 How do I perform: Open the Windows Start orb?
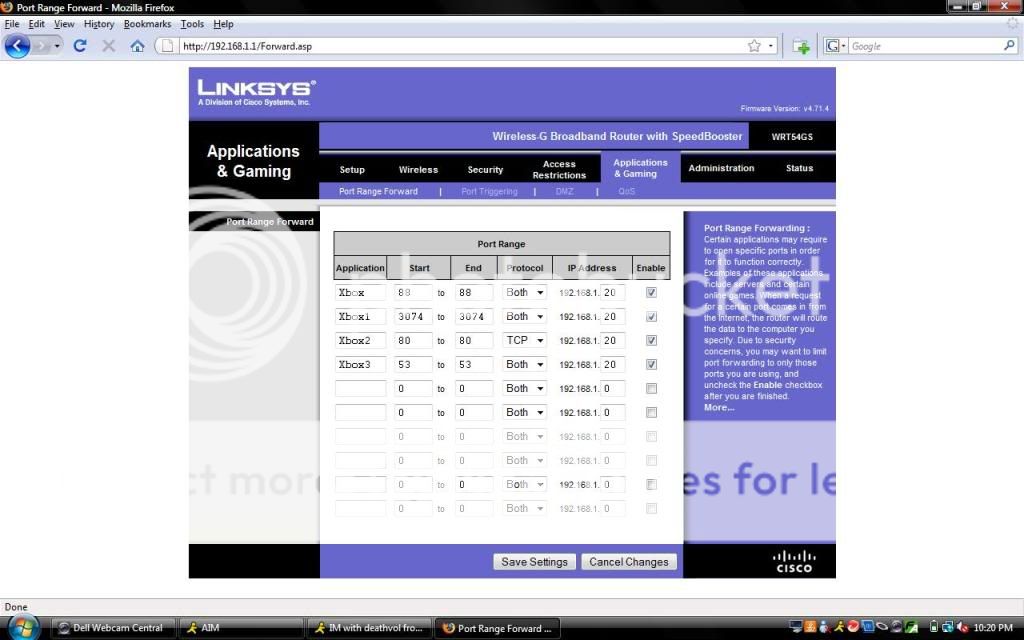(24, 628)
